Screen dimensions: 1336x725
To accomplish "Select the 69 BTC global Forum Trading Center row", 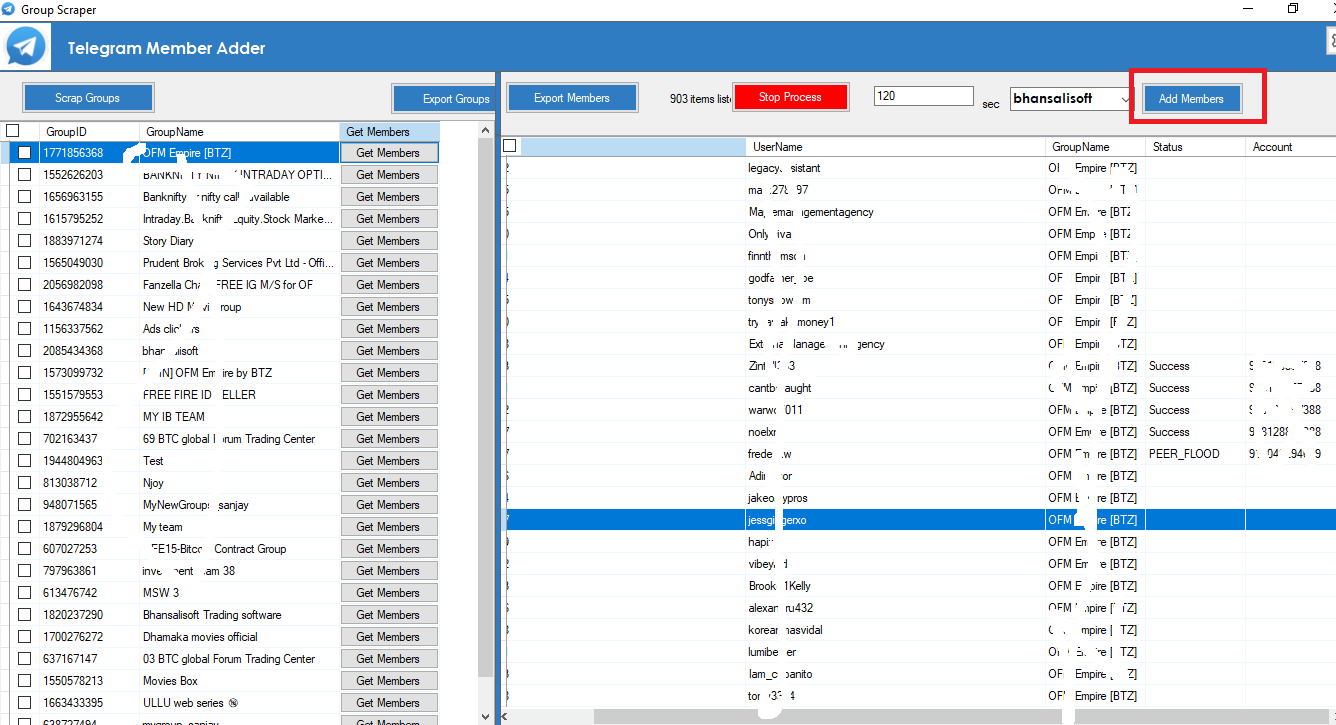I will [221, 439].
